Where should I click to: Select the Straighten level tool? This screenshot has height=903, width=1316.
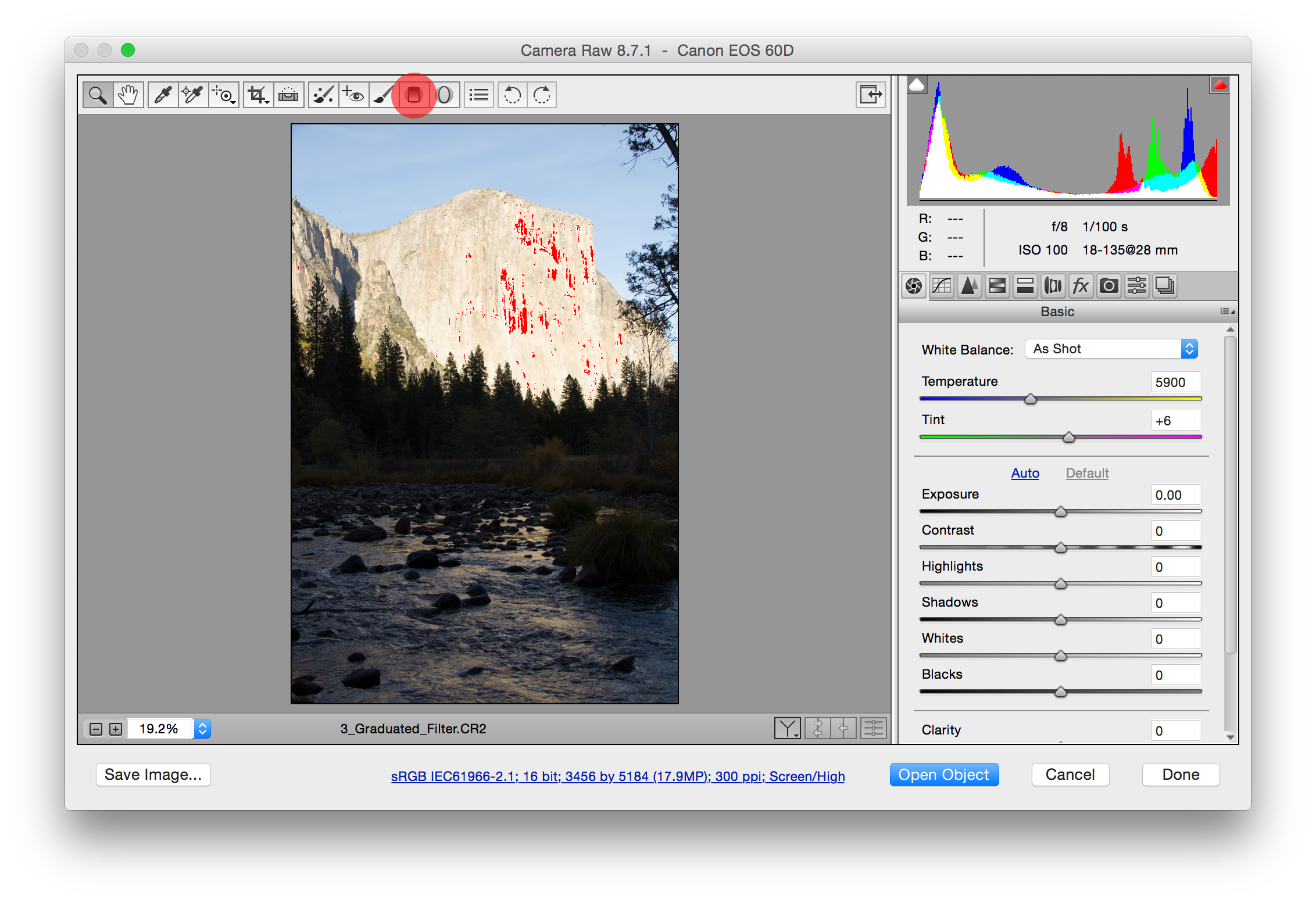pos(288,95)
